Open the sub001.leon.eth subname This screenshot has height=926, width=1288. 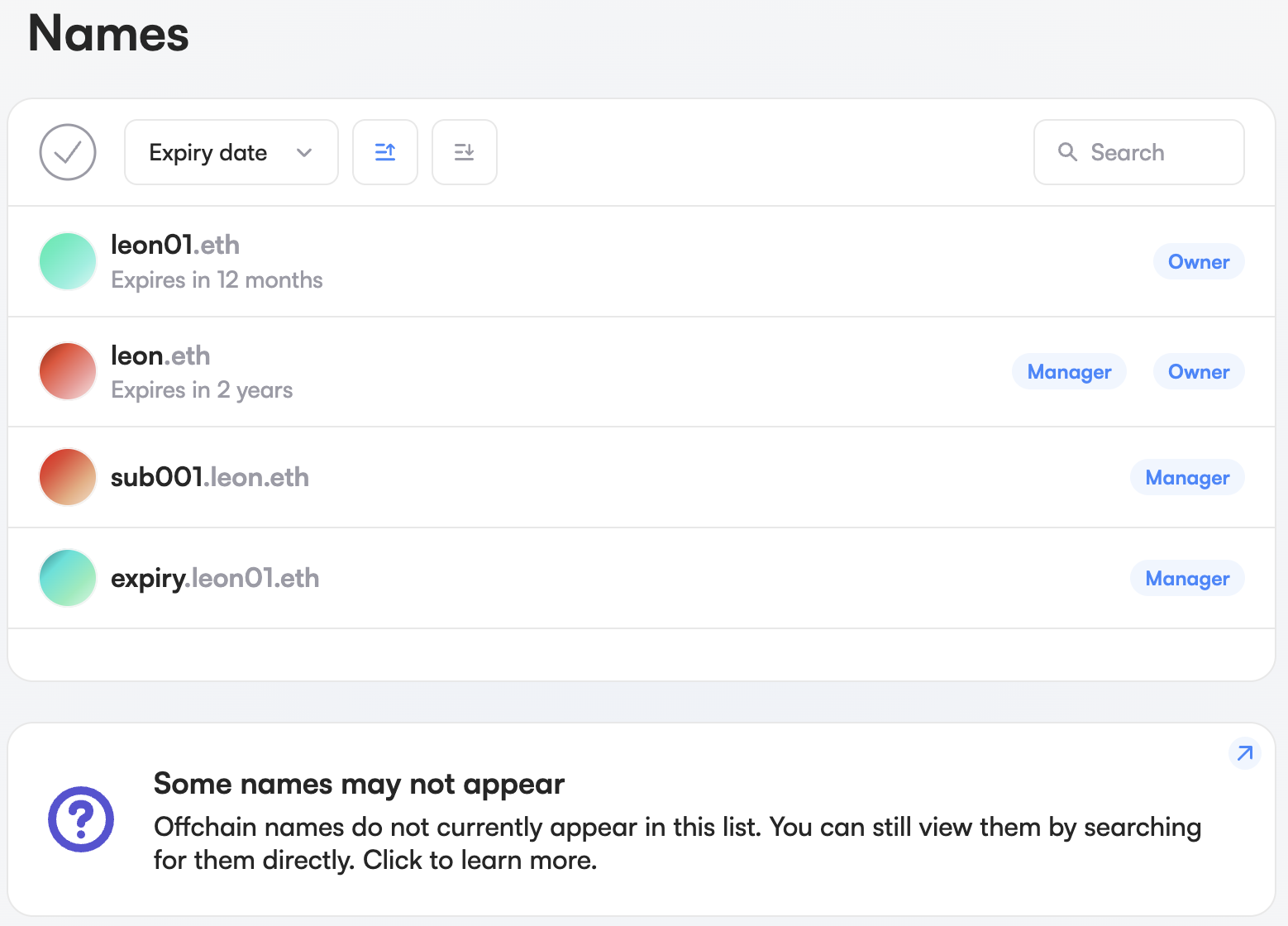click(x=210, y=477)
